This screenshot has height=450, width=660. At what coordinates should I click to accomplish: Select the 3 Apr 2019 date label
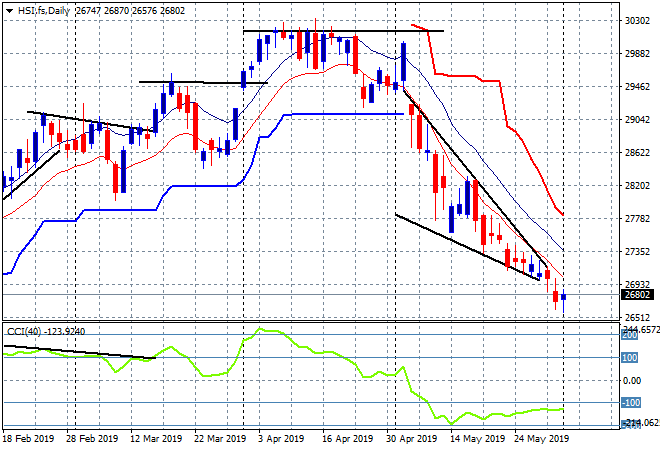pyautogui.click(x=281, y=439)
